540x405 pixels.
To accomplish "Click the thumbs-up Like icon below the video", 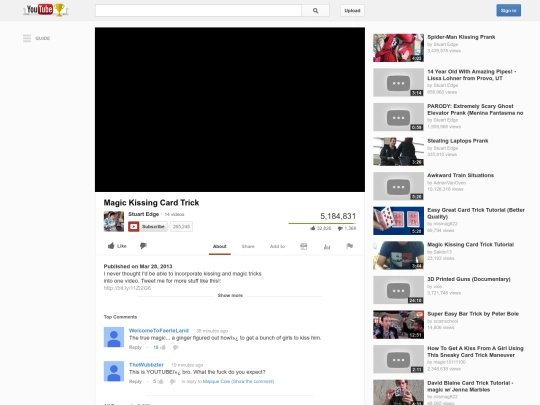I will (x=111, y=246).
